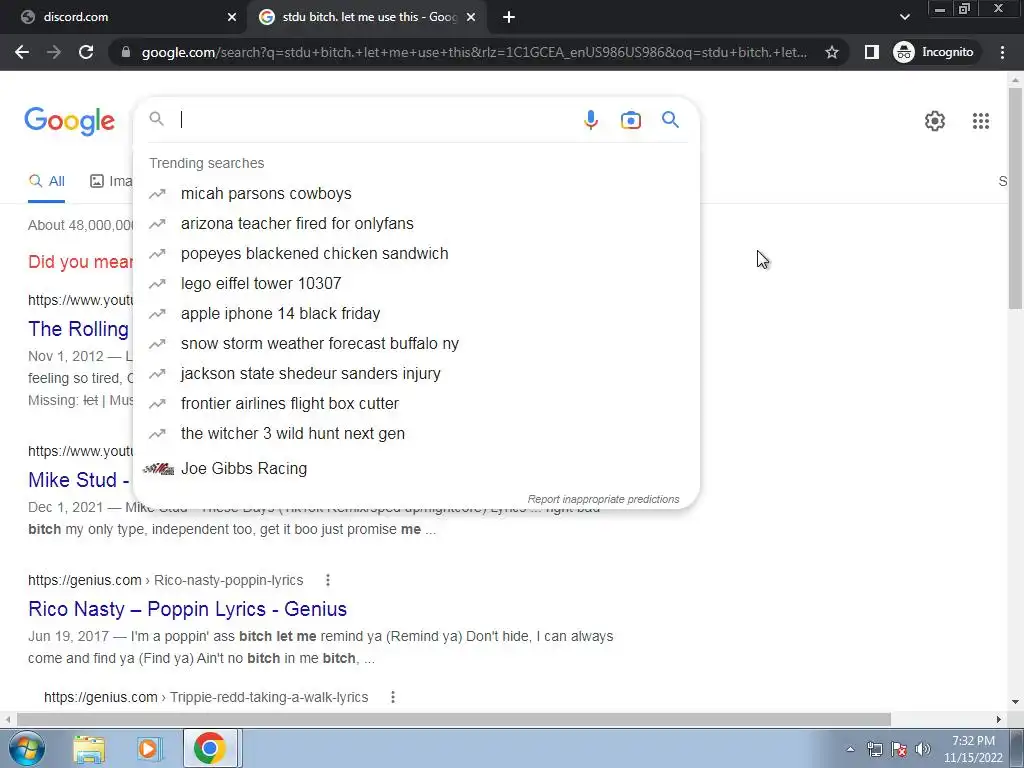Select the stdu Google search tab
The width and height of the screenshot is (1024, 768).
click(x=366, y=17)
